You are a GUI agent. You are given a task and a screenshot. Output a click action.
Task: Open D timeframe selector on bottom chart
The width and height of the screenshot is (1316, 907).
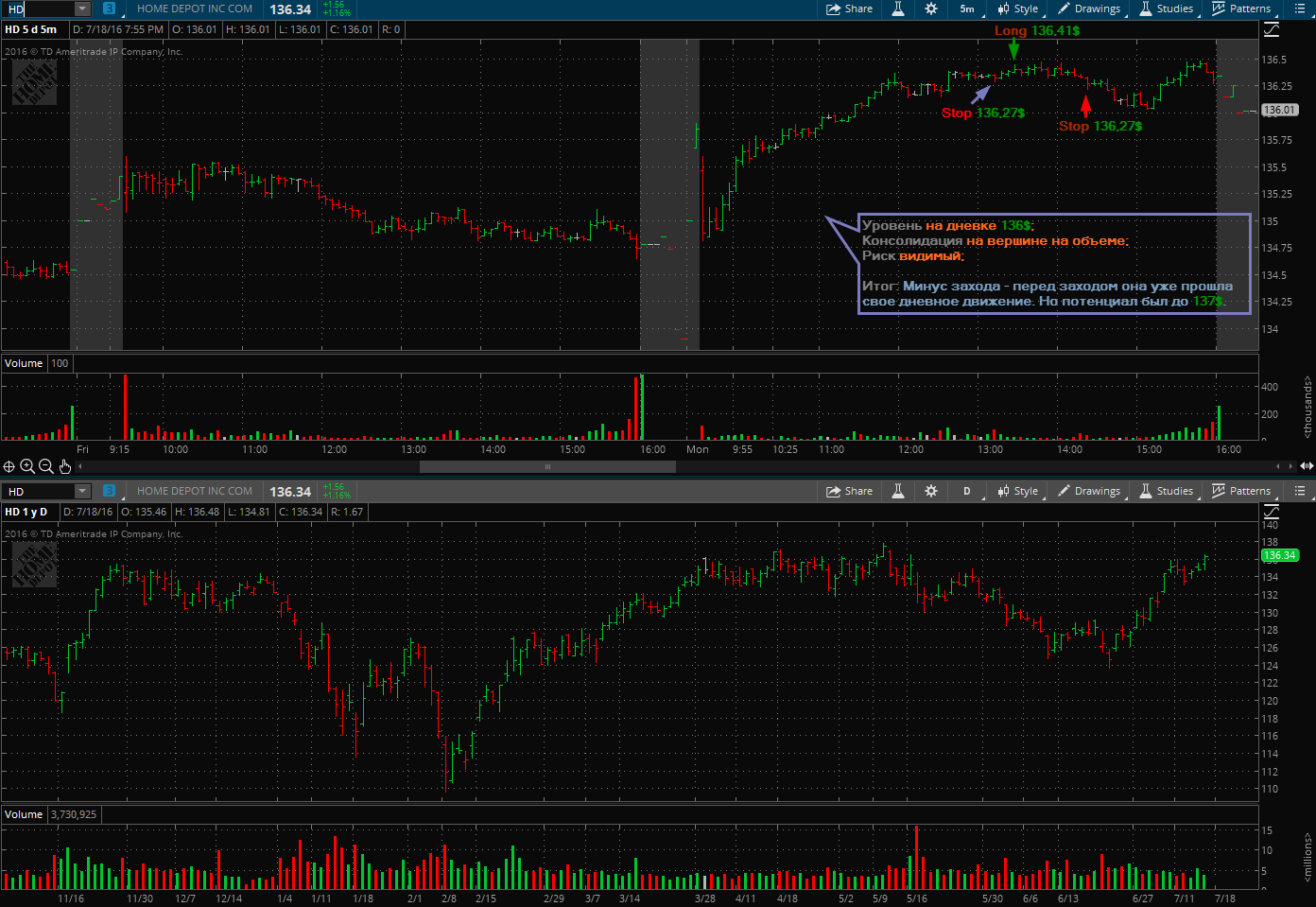click(967, 491)
